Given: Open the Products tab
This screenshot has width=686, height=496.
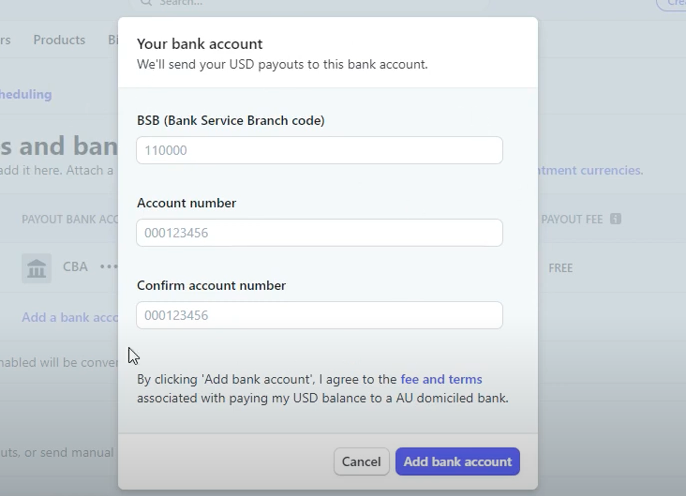Looking at the screenshot, I should coord(59,40).
